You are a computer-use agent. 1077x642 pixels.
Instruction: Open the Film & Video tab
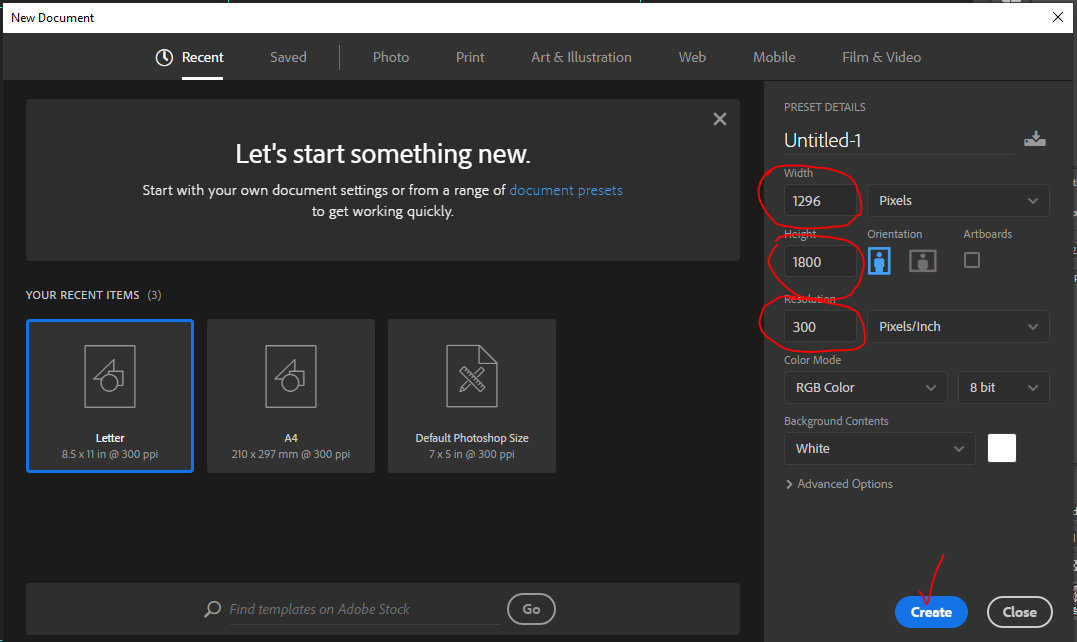tap(881, 58)
